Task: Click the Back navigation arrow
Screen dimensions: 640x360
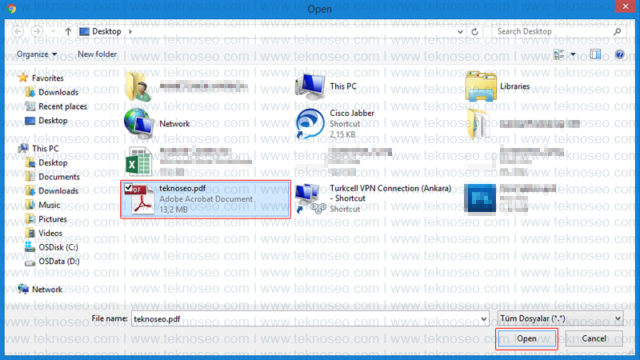Action: [x=18, y=31]
